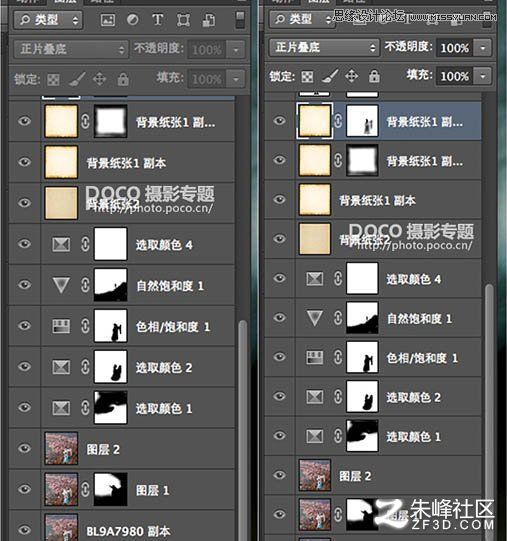
Task: Lock transparent pixels in right panel
Action: click(x=307, y=76)
